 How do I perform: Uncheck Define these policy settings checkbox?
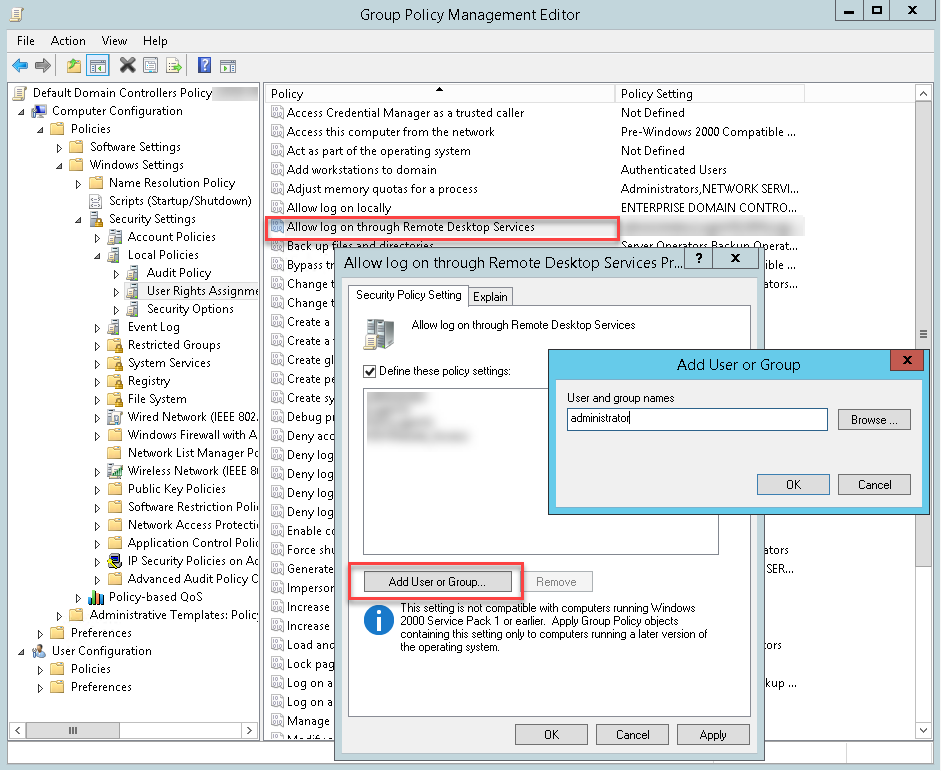[370, 371]
